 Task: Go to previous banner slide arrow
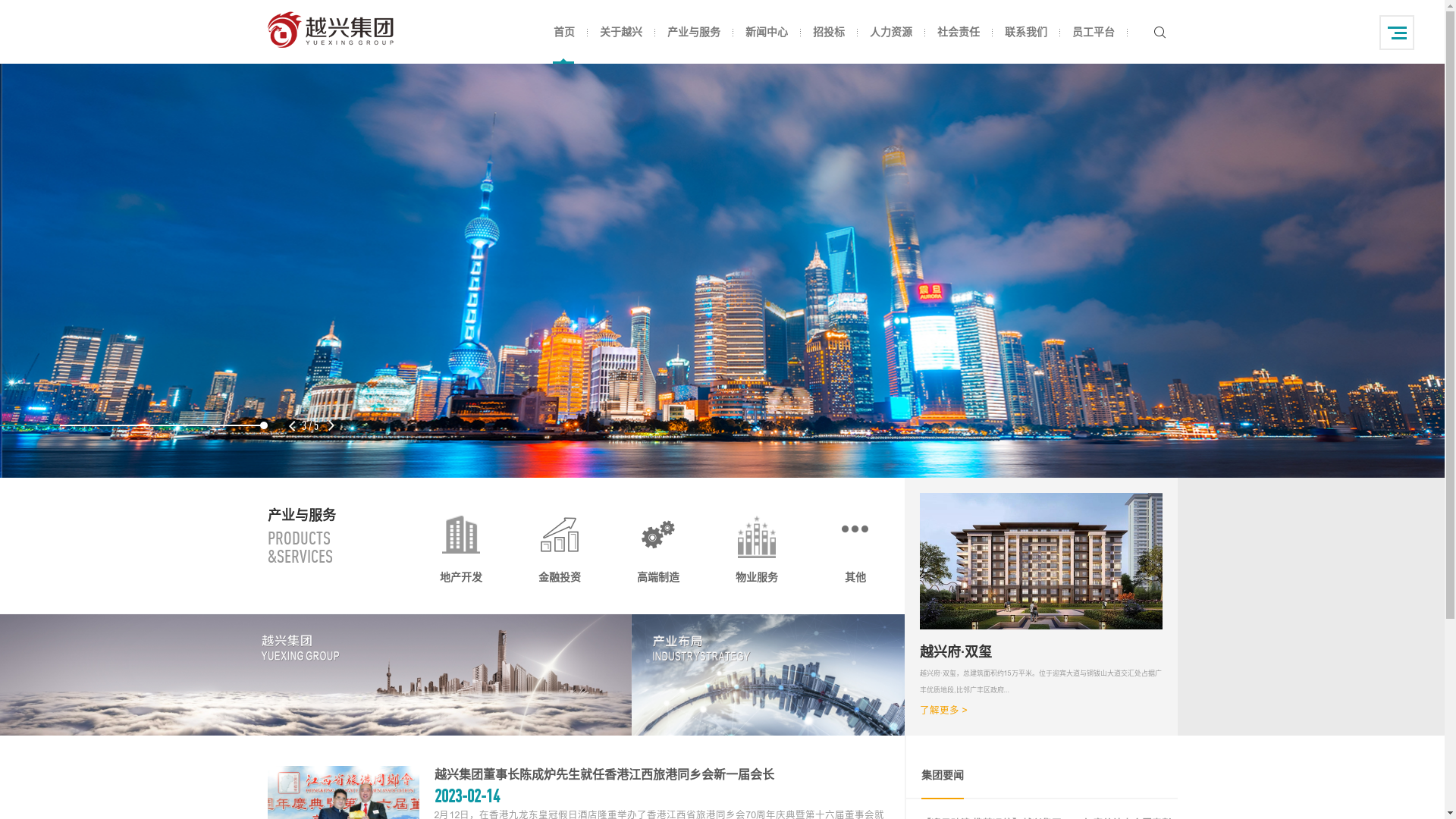pyautogui.click(x=292, y=426)
